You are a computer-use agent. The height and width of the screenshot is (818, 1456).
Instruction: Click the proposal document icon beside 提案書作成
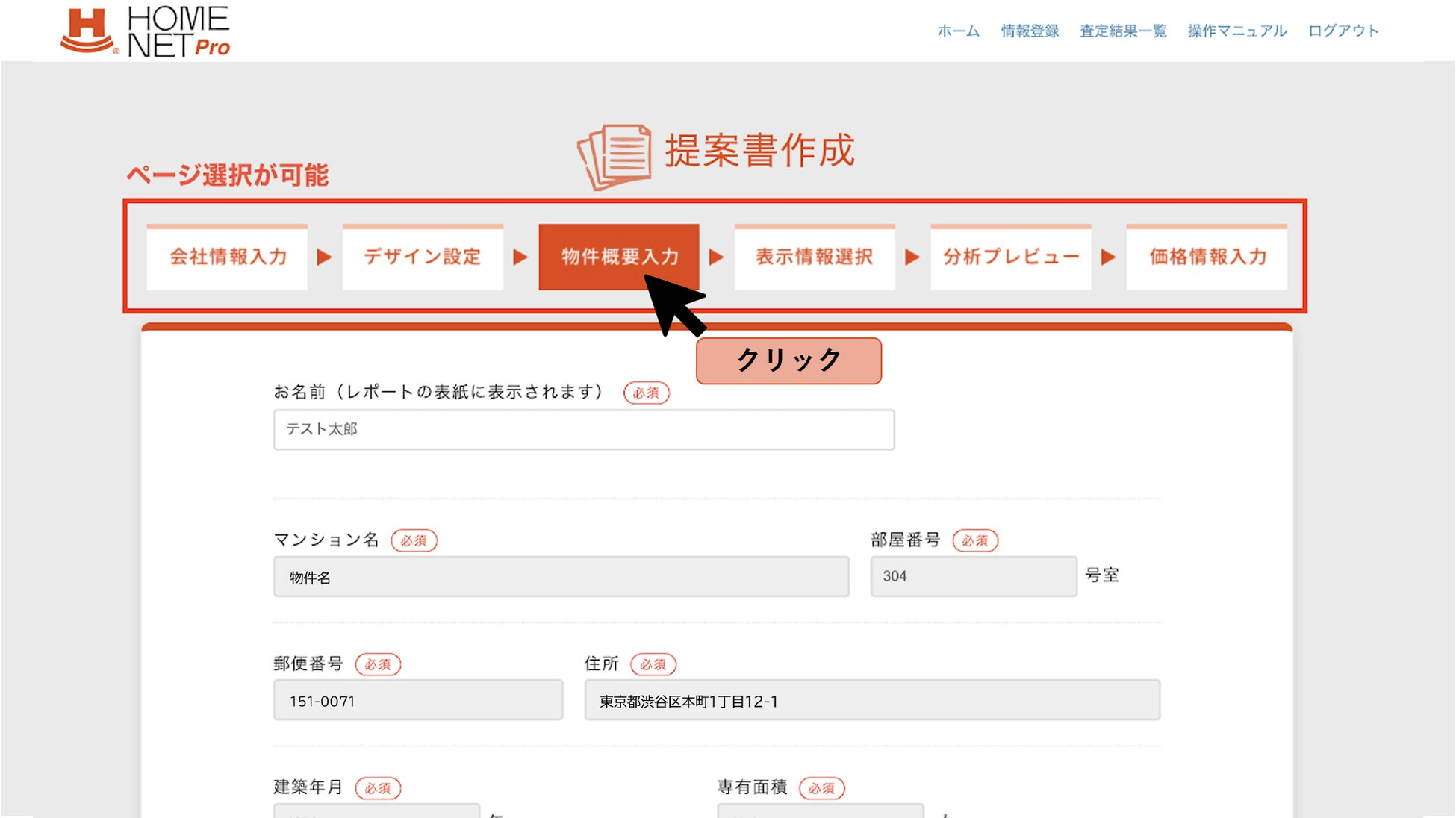point(615,155)
